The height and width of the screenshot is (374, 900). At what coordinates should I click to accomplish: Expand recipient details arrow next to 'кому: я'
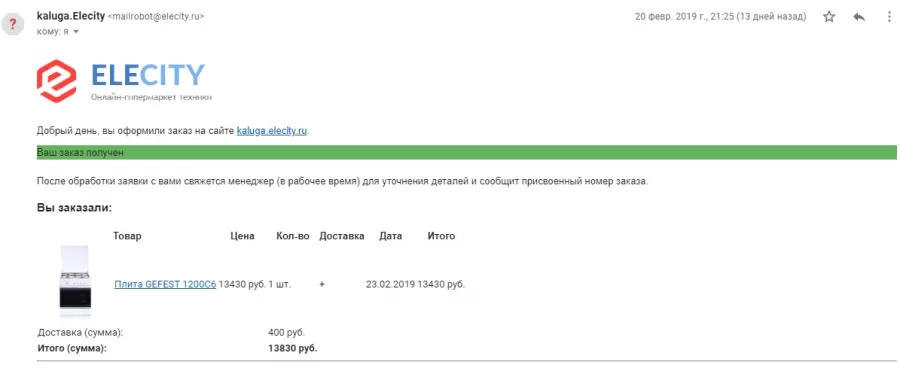[x=76, y=32]
